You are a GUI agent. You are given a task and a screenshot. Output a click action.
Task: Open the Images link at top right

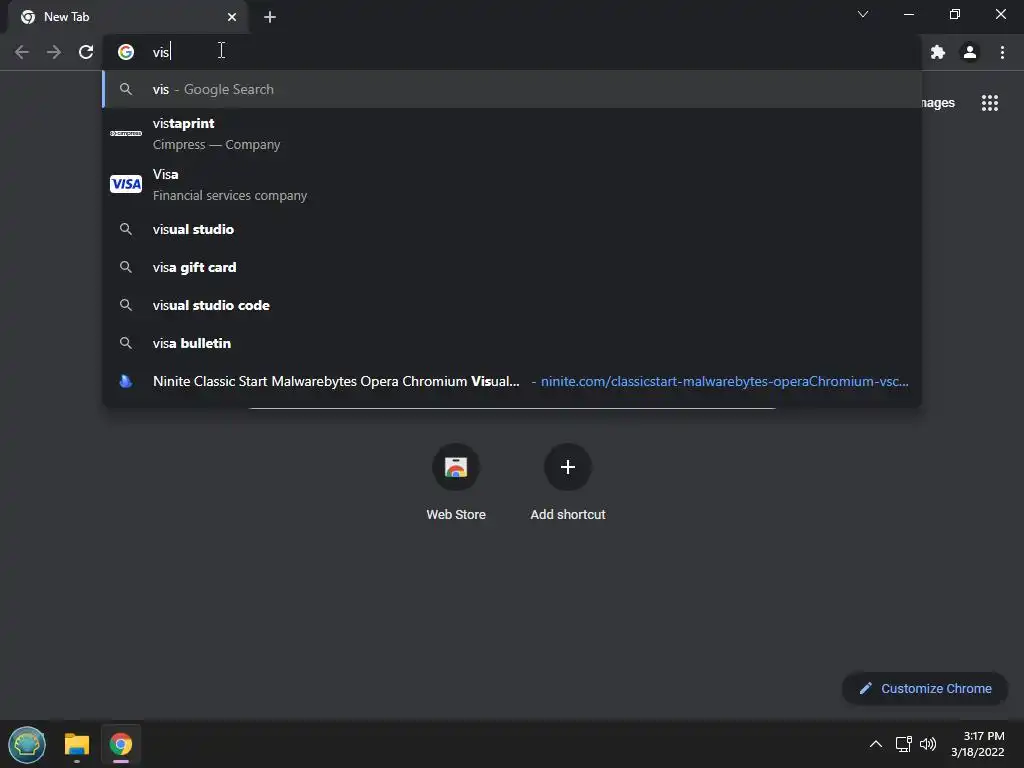(x=938, y=103)
